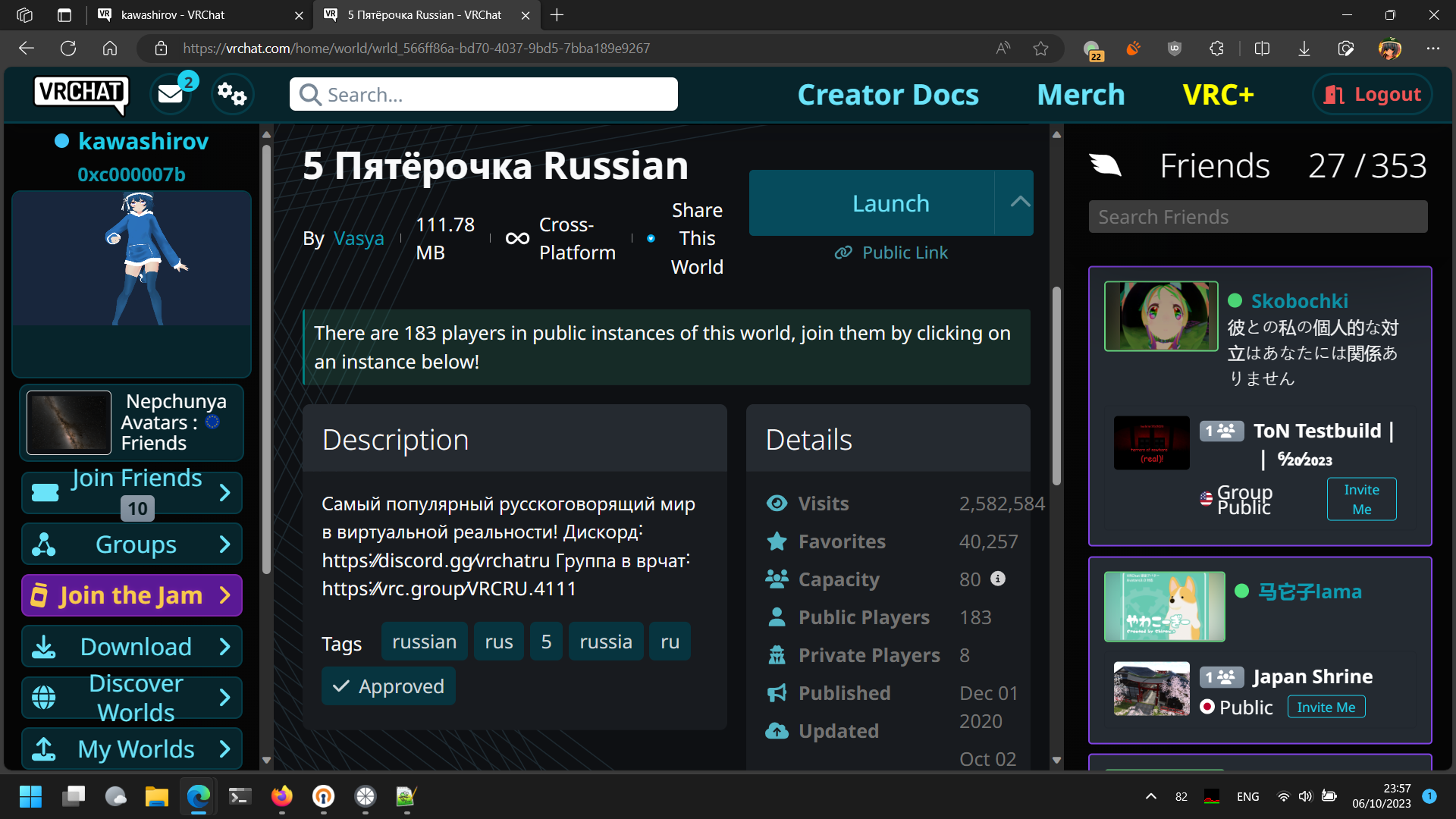Click the Nepchunya Avatars world thumbnail
Viewport: 1456px width, 819px height.
[x=69, y=423]
